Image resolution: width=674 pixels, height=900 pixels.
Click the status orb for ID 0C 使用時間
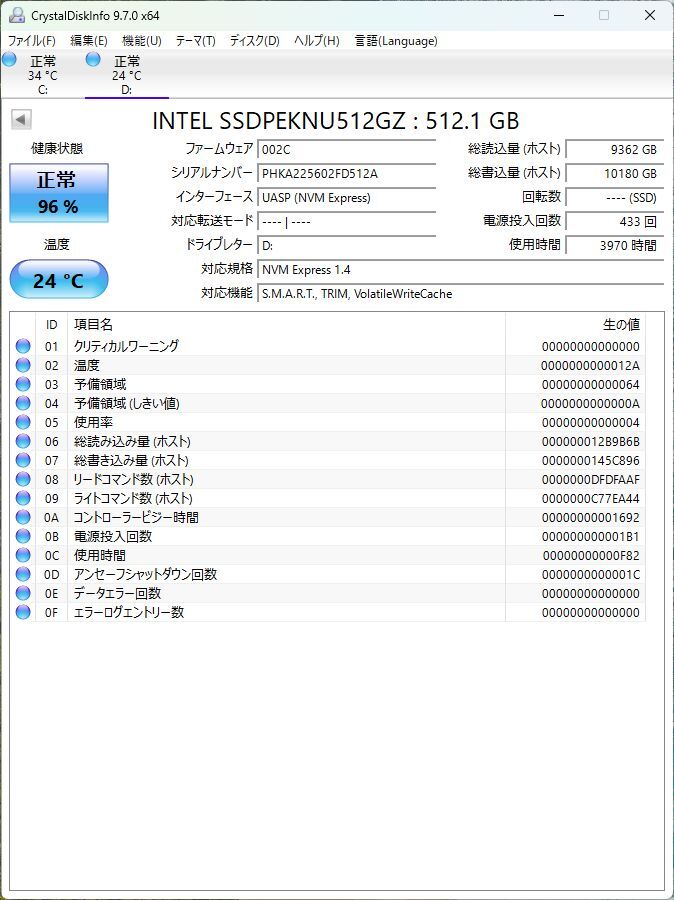click(23, 555)
